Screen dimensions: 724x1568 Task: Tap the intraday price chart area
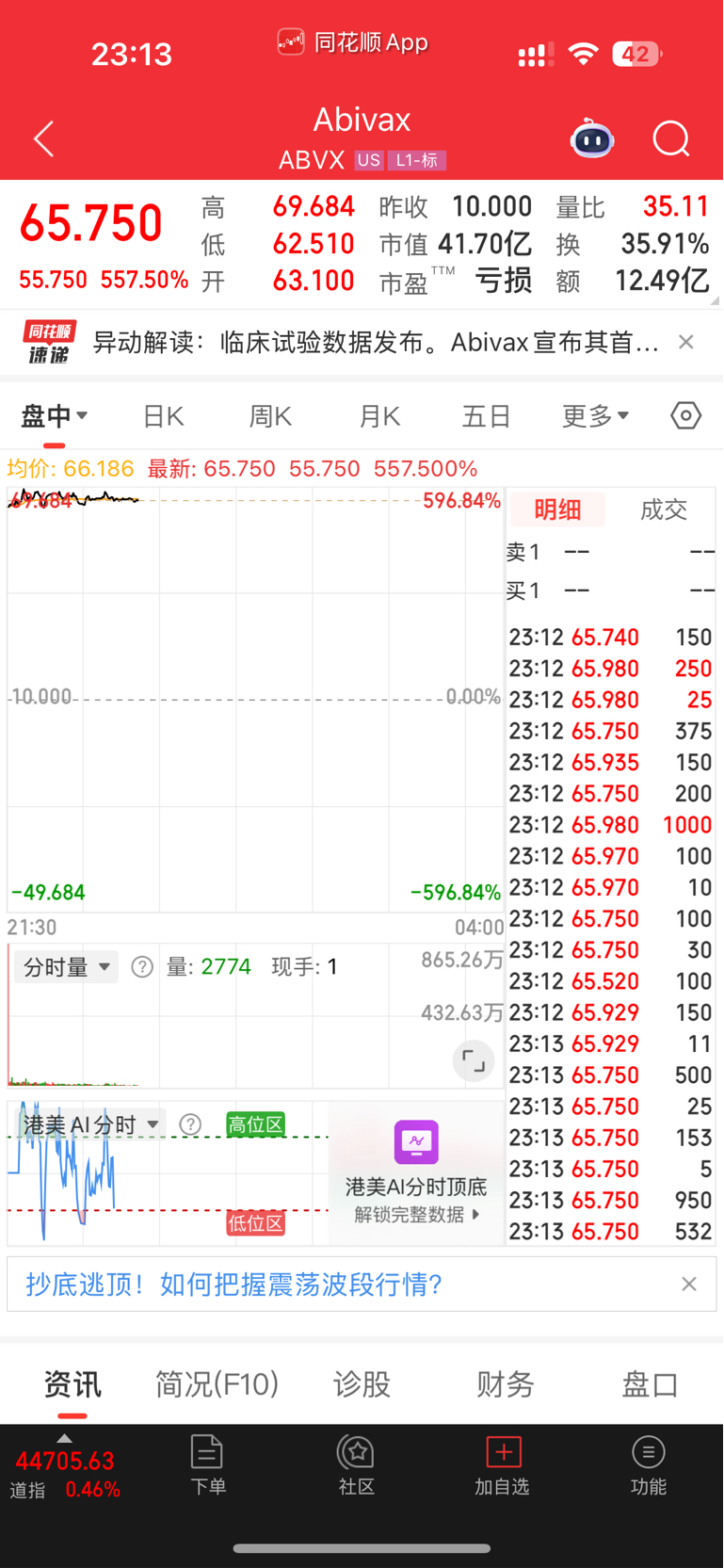click(x=255, y=700)
